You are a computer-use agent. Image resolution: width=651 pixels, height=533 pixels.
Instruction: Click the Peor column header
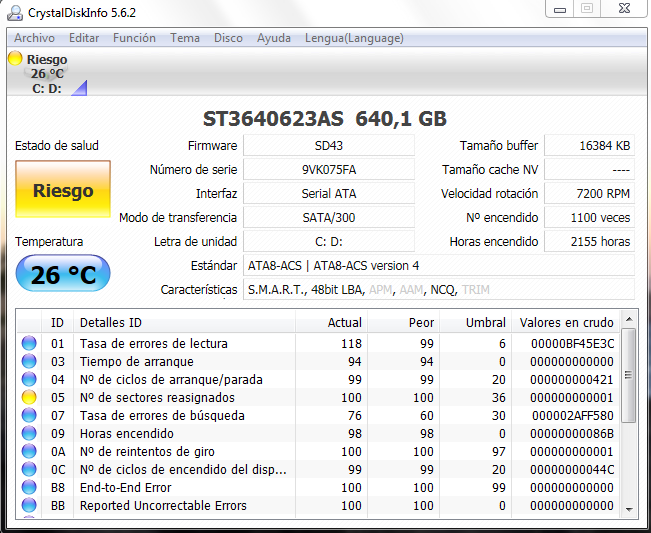[x=403, y=322]
